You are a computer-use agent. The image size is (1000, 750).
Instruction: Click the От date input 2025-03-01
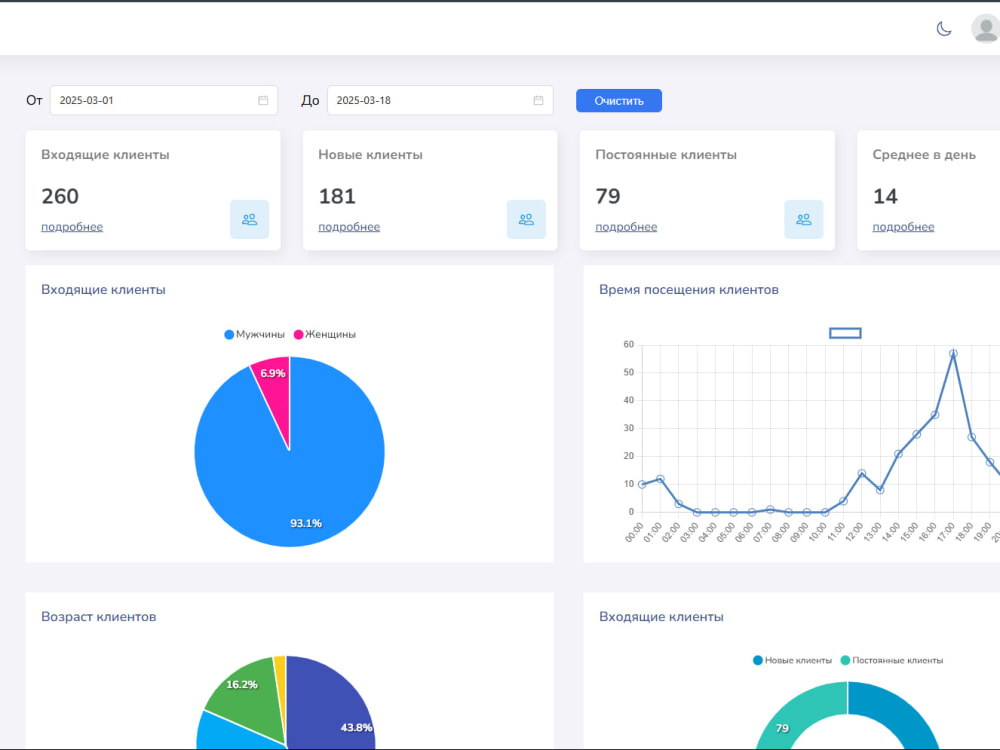pos(164,100)
